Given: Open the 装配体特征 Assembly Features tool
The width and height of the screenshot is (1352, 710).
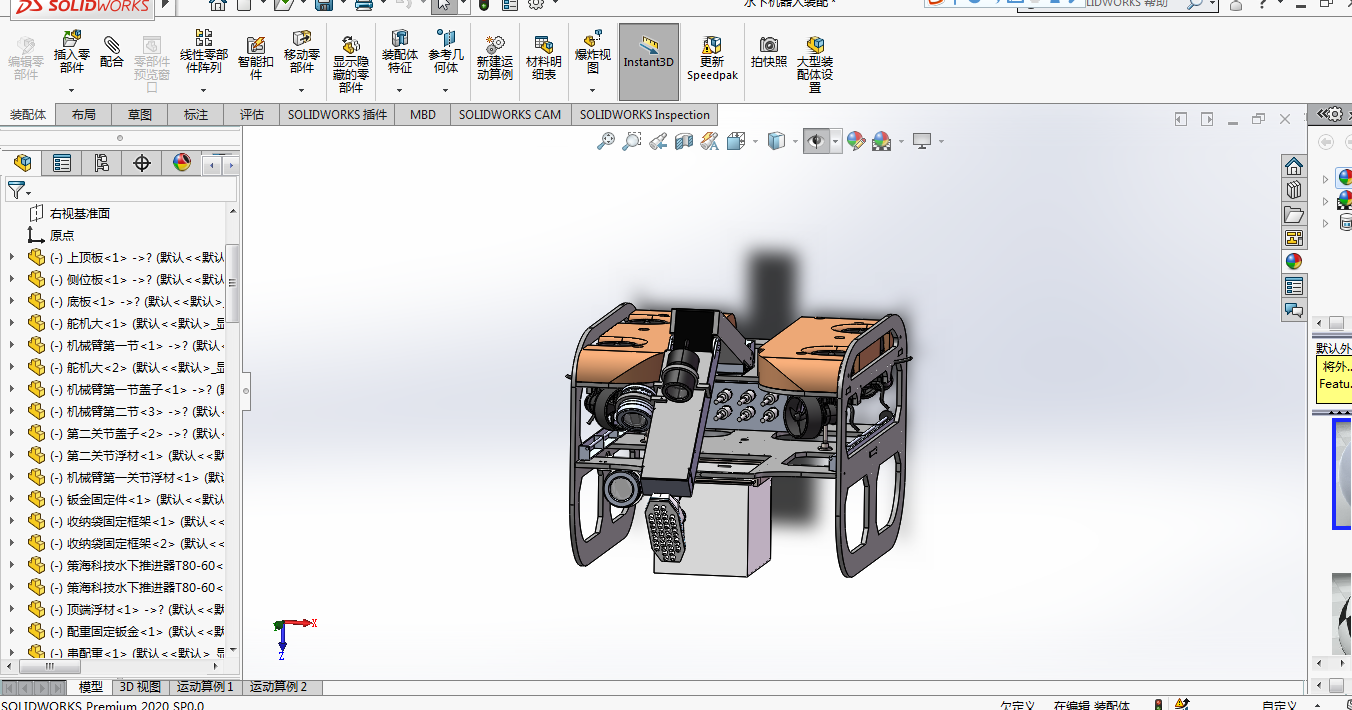Looking at the screenshot, I should tap(400, 53).
